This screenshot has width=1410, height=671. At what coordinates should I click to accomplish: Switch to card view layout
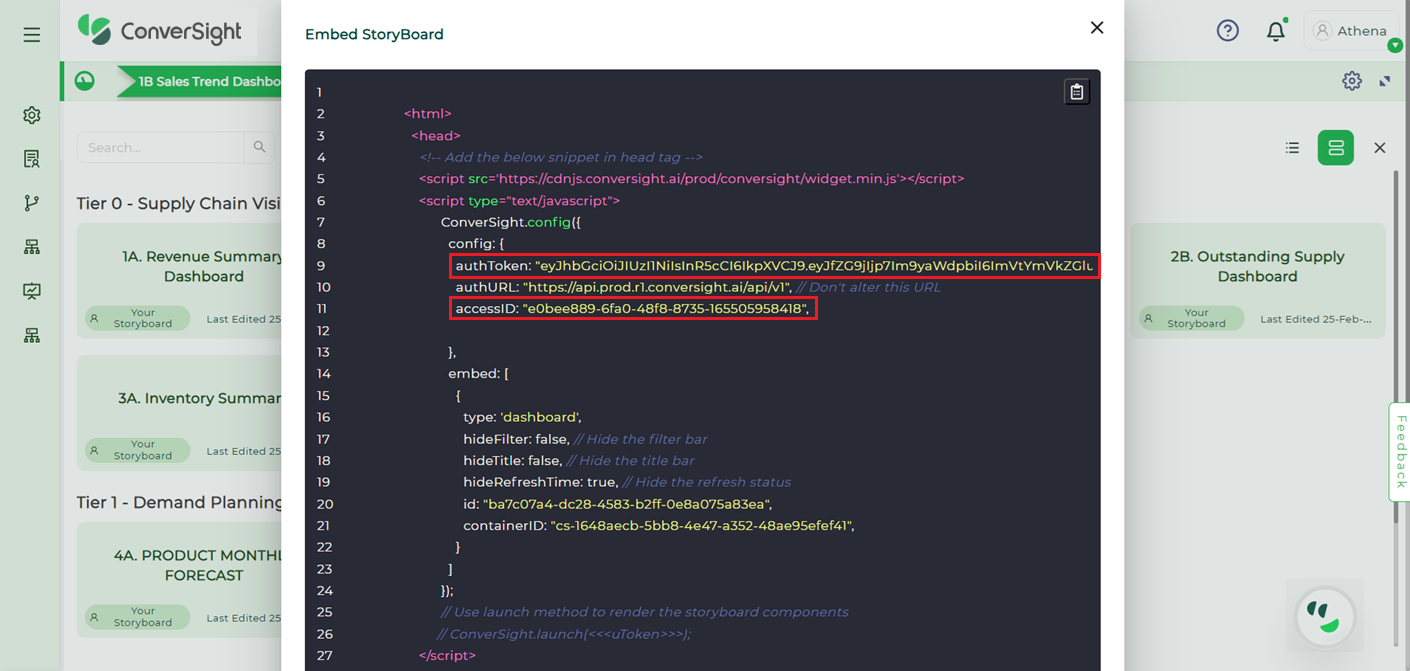click(x=1336, y=148)
